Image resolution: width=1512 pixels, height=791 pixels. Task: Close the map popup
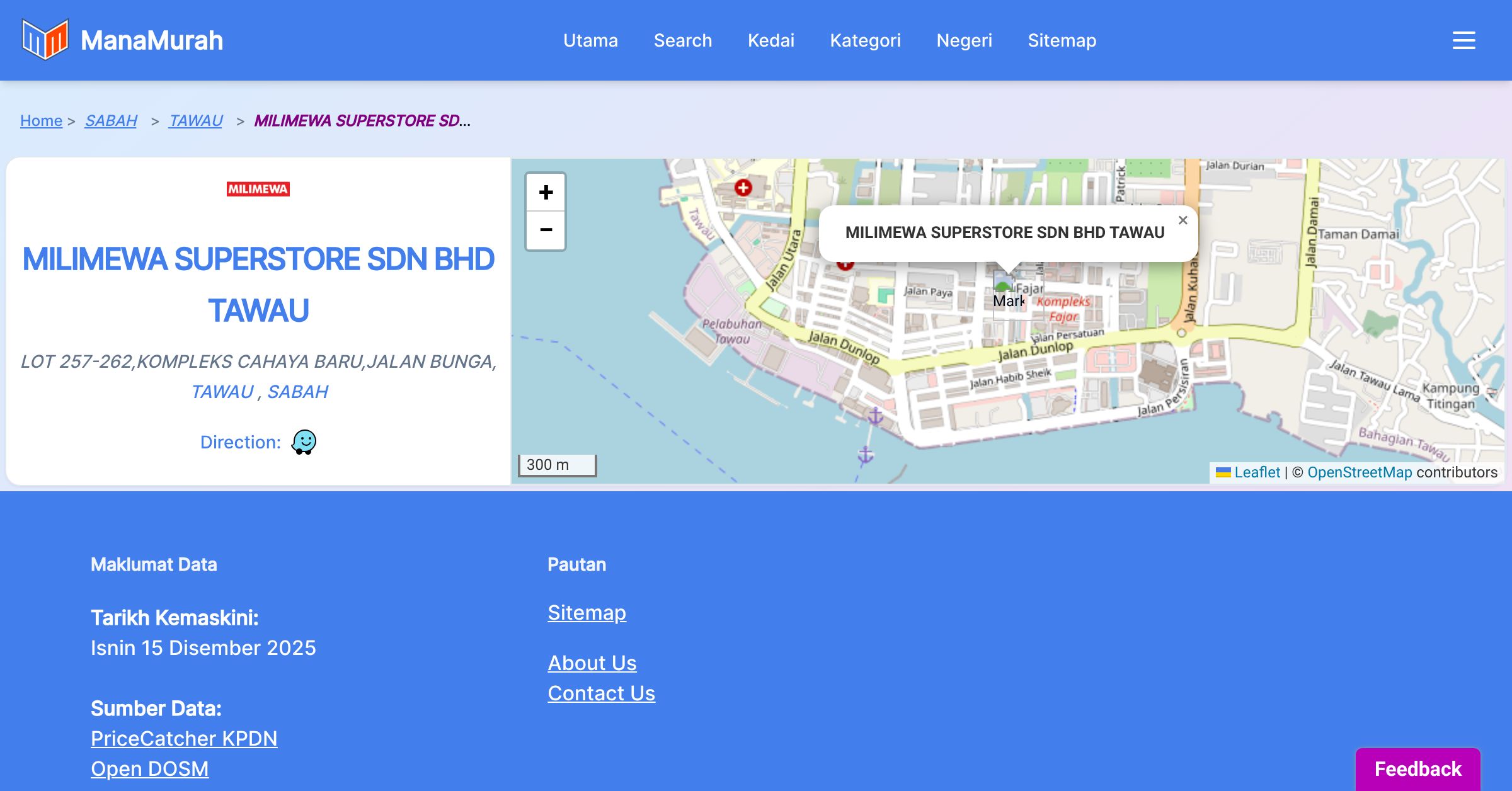(x=1183, y=220)
